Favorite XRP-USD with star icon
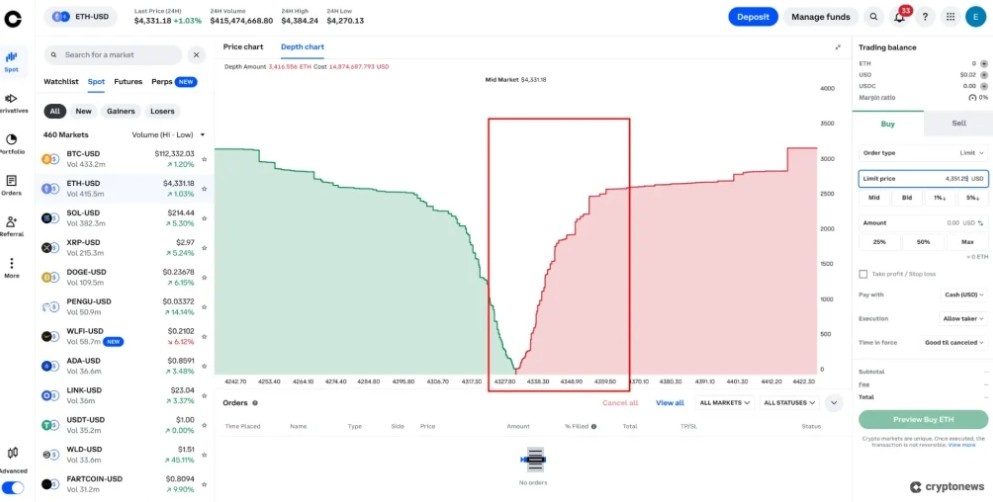The width and height of the screenshot is (993, 502). (x=204, y=248)
